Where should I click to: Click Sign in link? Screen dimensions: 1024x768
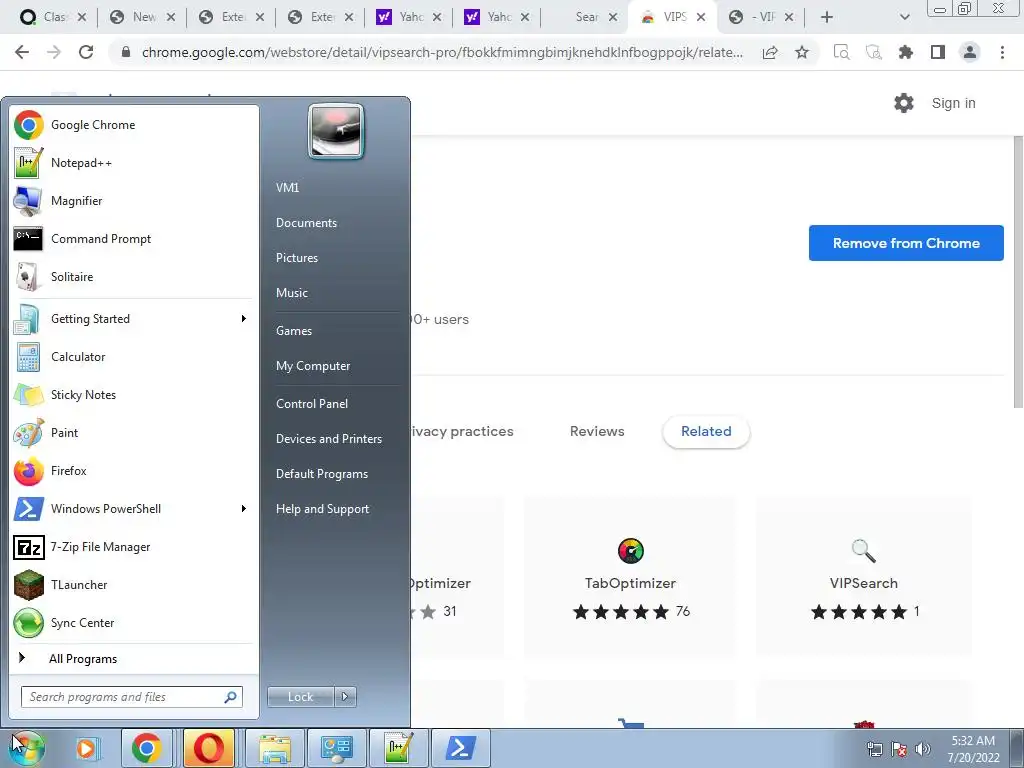[953, 103]
